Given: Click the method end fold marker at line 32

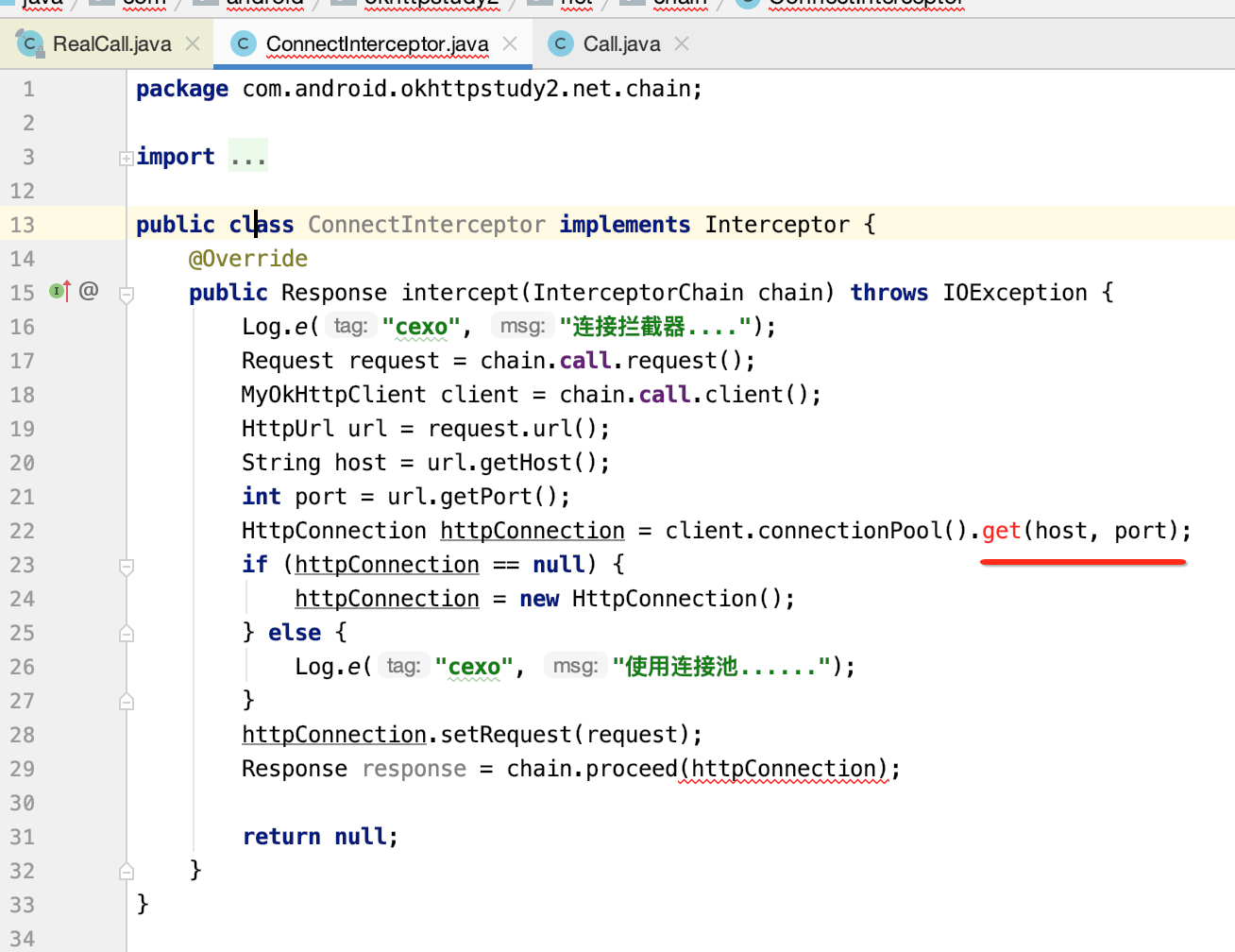Looking at the screenshot, I should pyautogui.click(x=126, y=871).
